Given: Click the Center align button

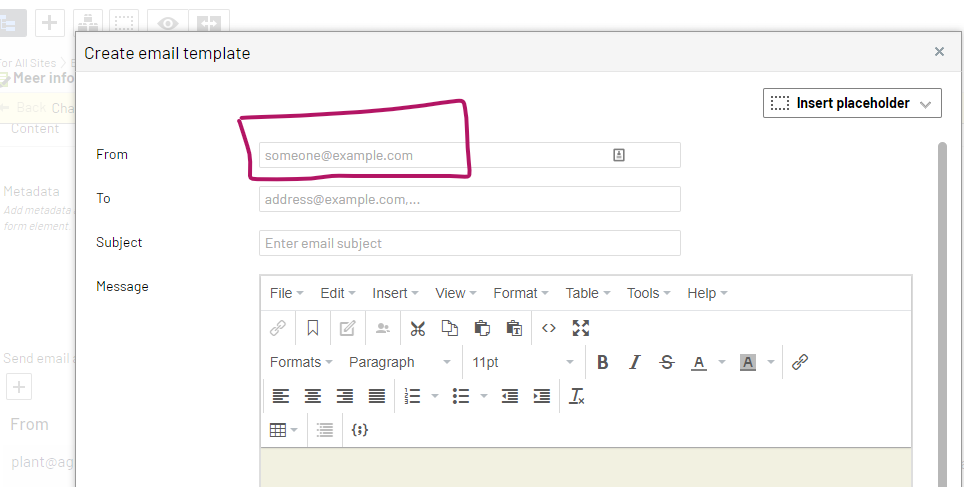Looking at the screenshot, I should (x=313, y=396).
